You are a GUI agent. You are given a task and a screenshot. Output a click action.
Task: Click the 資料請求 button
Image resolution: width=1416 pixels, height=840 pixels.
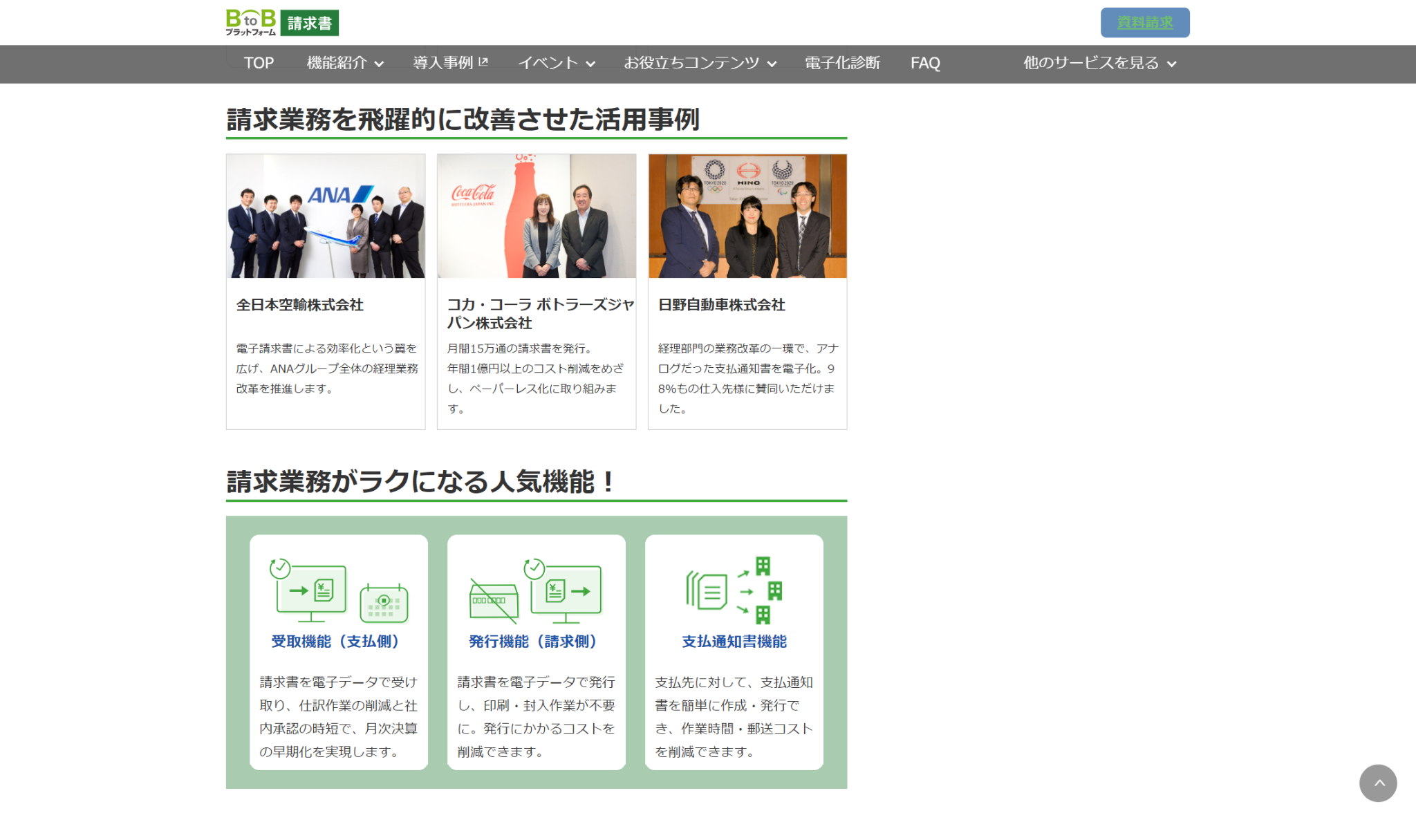(x=1144, y=21)
